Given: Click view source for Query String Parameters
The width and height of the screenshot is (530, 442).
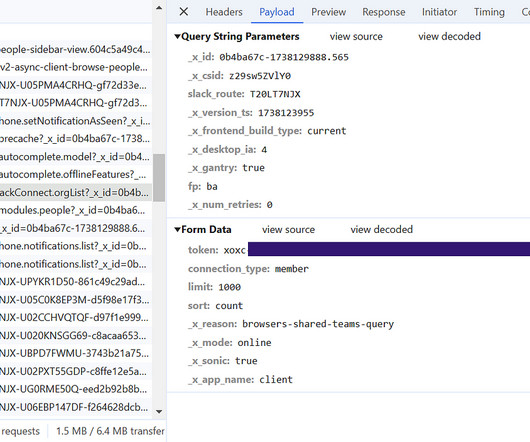Looking at the screenshot, I should point(356,36).
